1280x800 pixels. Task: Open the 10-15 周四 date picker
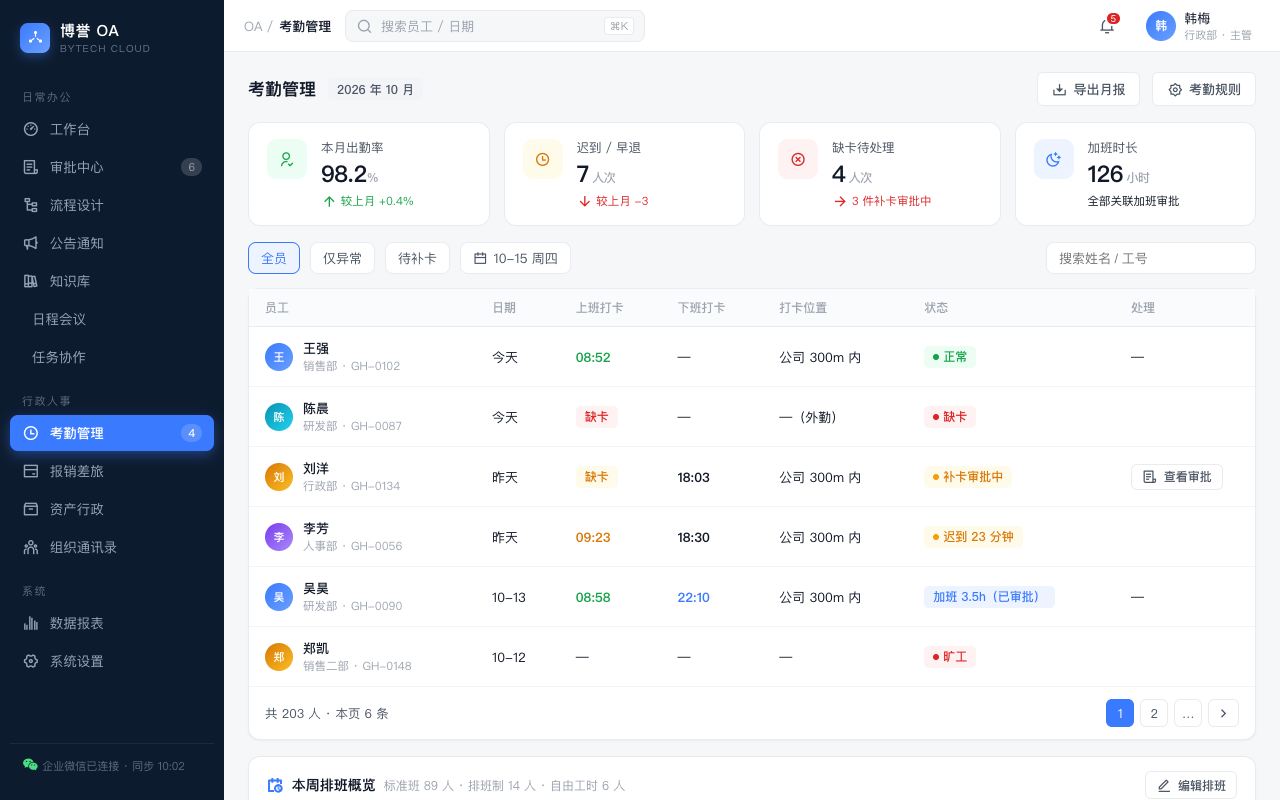coord(515,258)
